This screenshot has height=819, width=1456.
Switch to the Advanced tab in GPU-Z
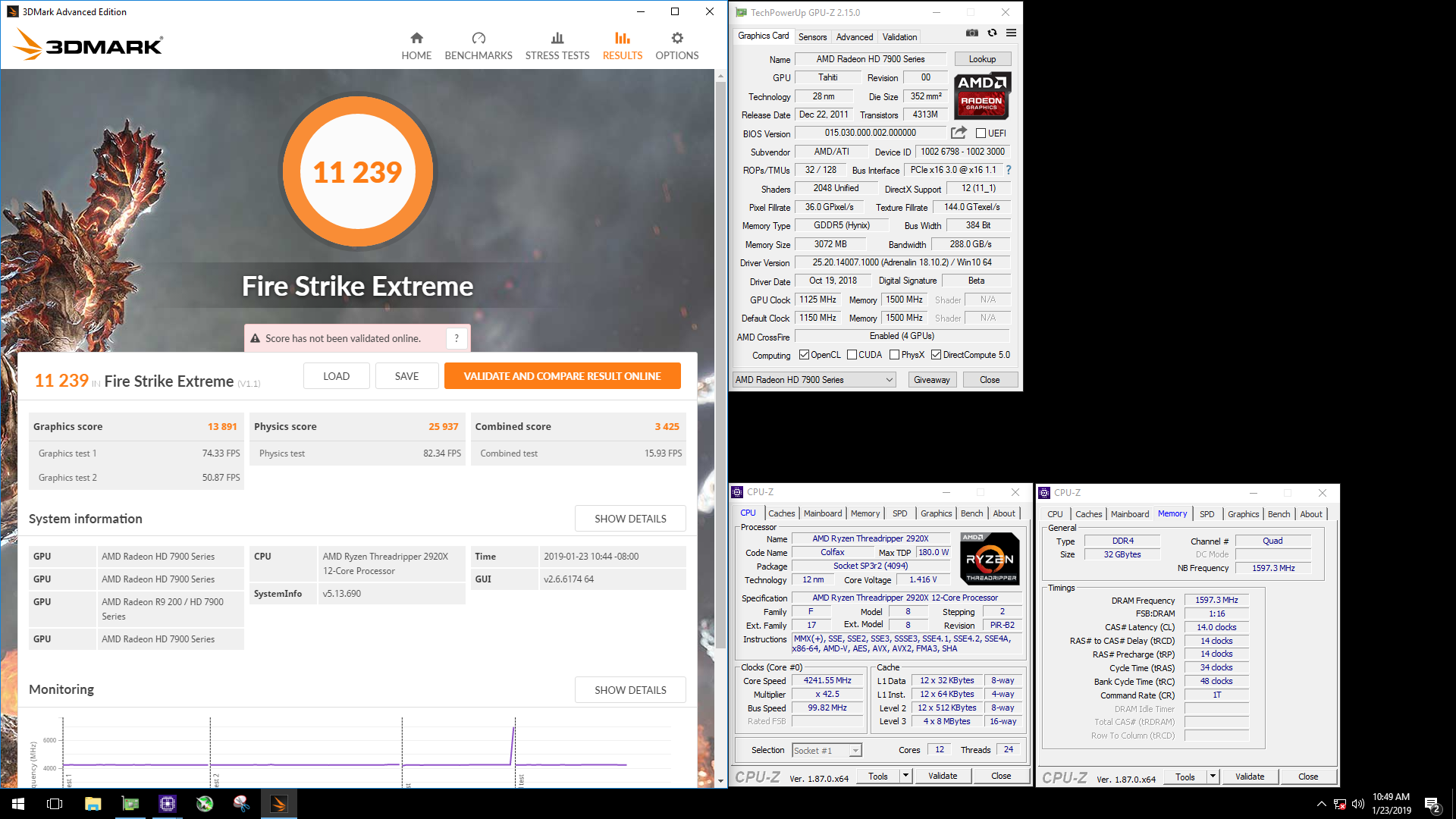pos(855,37)
